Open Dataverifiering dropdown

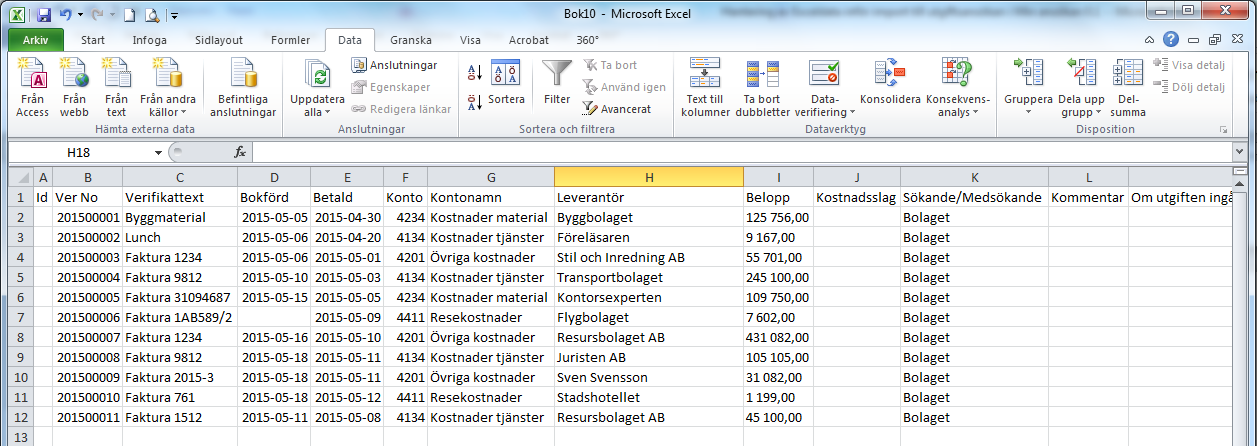coord(825,88)
